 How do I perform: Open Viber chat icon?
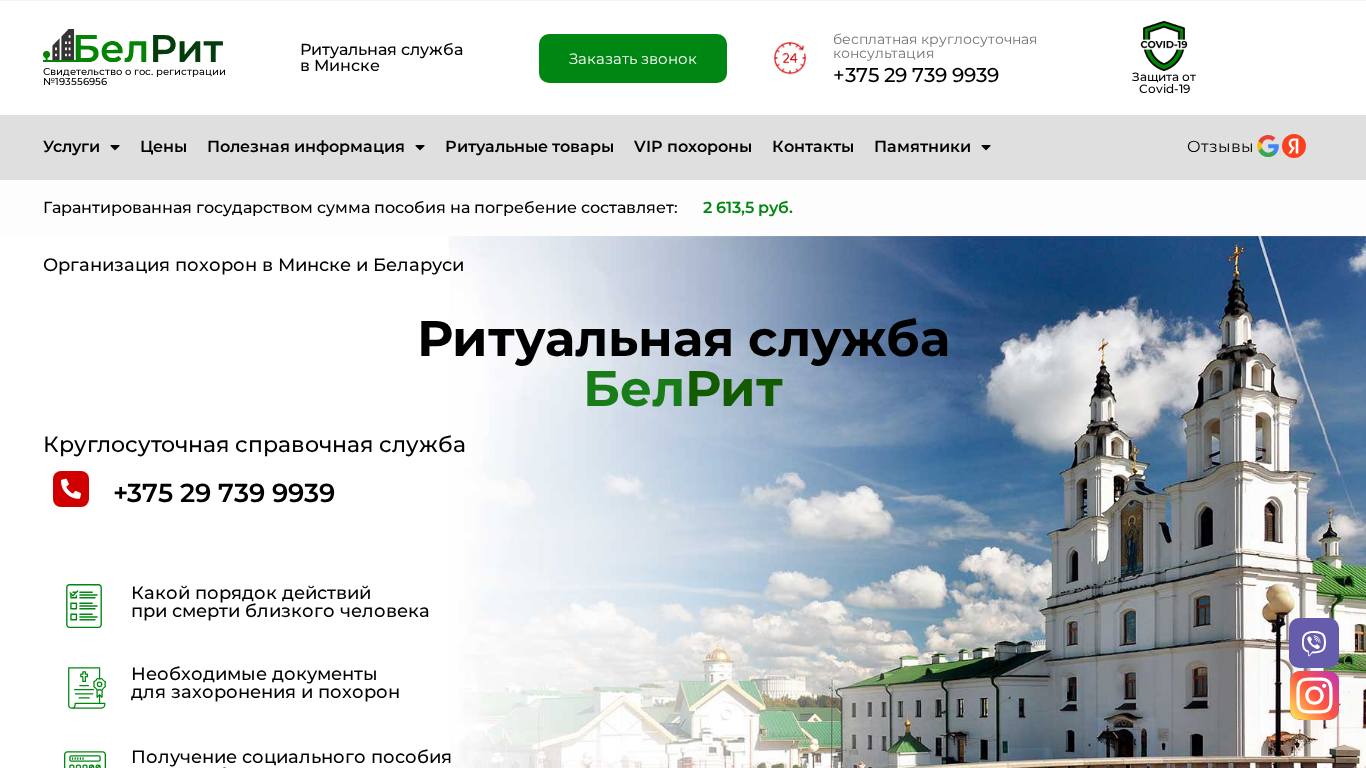(x=1314, y=643)
